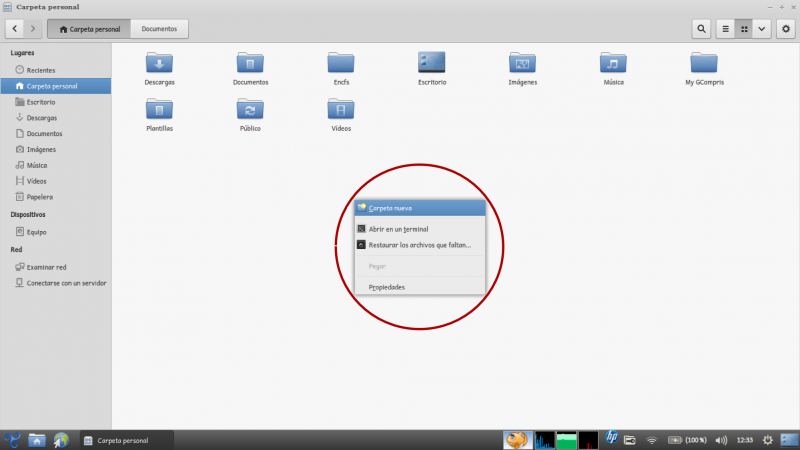Switch to list view
The height and width of the screenshot is (450, 800).
726,29
